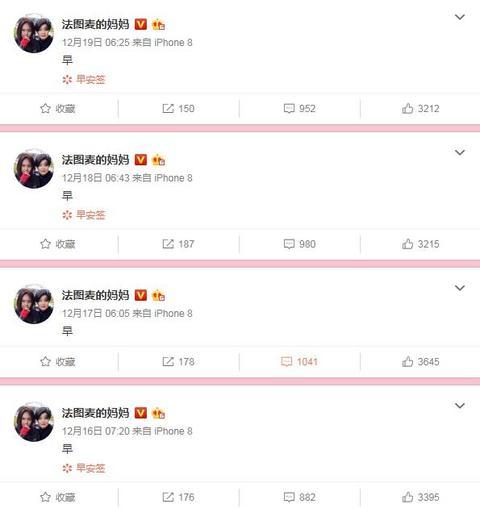Open the 882 comments on the December 16 post
Screen dimensions: 480x508
(299, 497)
